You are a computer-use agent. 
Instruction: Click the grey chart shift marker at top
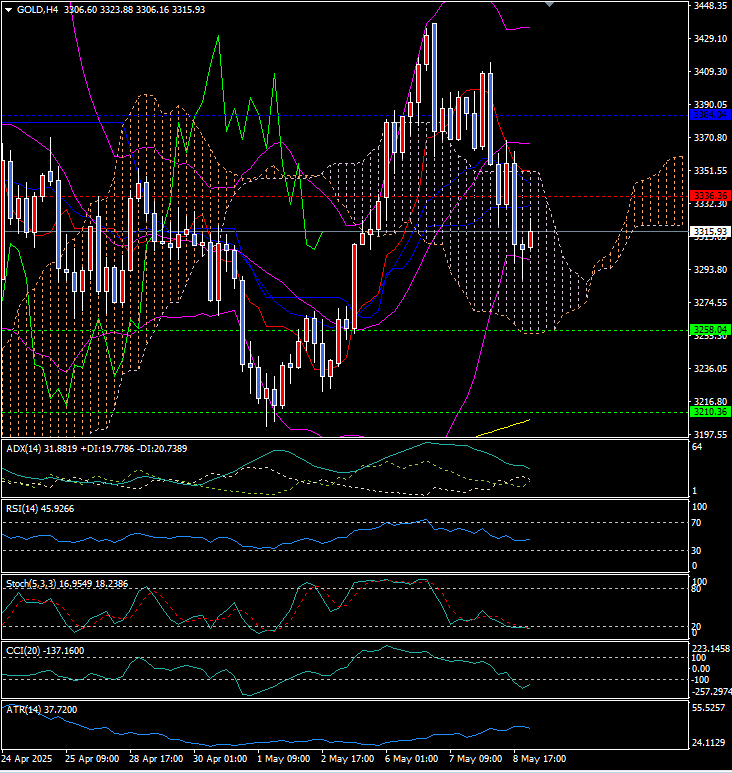tap(550, 4)
